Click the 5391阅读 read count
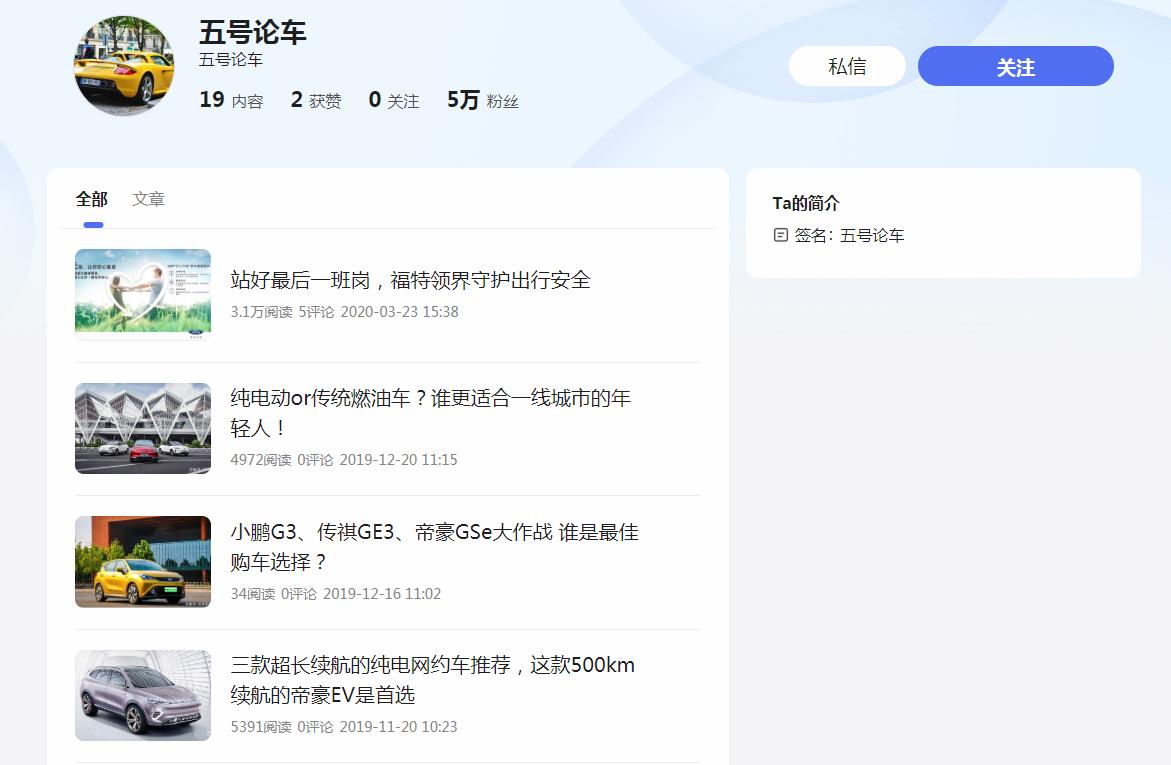Image resolution: width=1171 pixels, height=765 pixels. click(x=261, y=726)
